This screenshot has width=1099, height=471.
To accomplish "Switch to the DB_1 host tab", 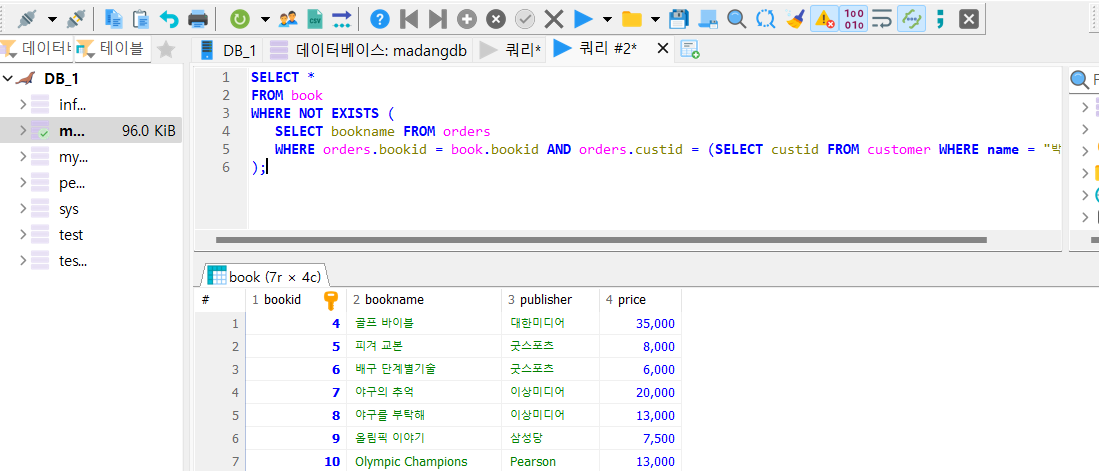I will 229,50.
